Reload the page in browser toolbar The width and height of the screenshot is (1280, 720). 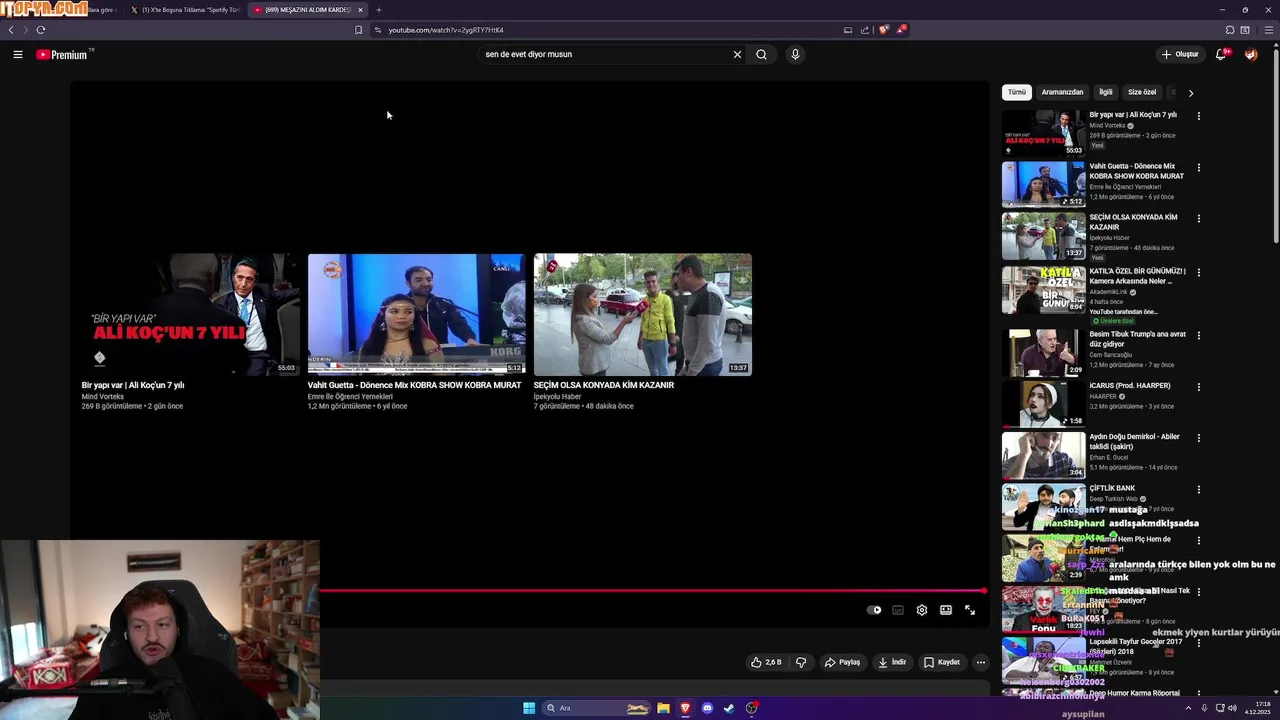41,30
